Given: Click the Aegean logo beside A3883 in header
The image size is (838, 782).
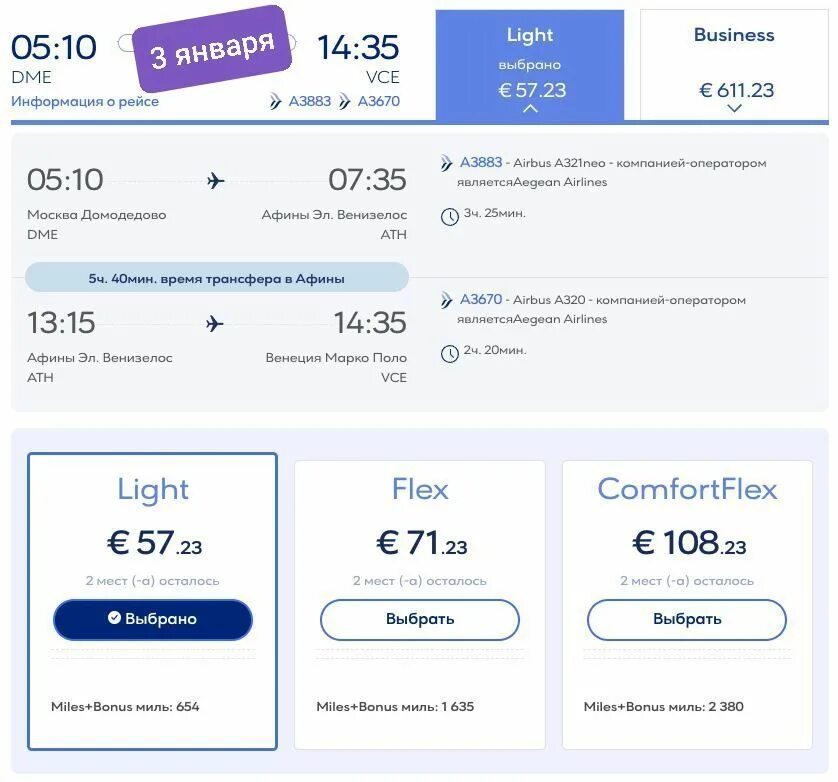Looking at the screenshot, I should coord(275,101).
